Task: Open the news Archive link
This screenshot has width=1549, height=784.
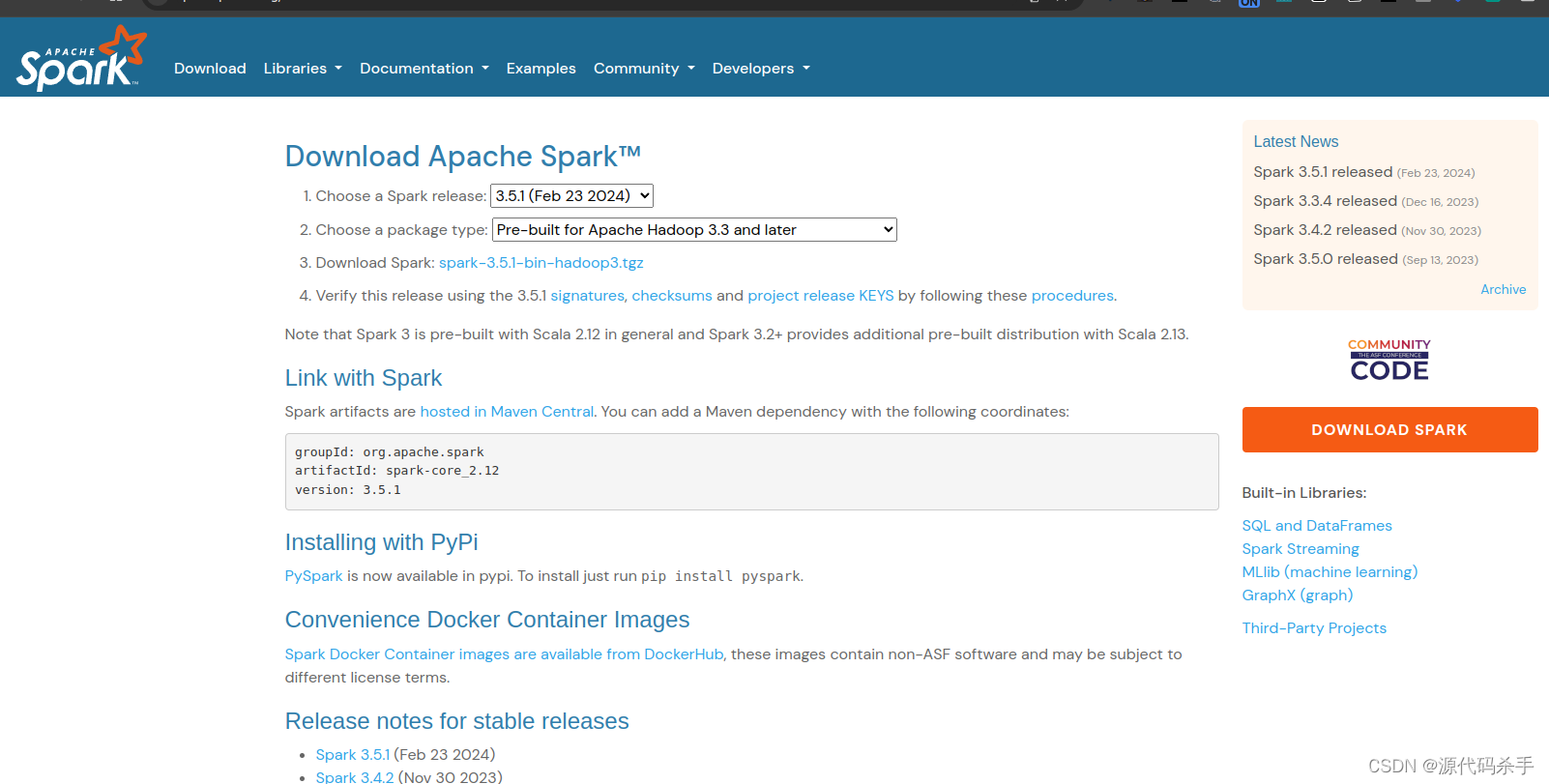Action: pyautogui.click(x=1504, y=290)
